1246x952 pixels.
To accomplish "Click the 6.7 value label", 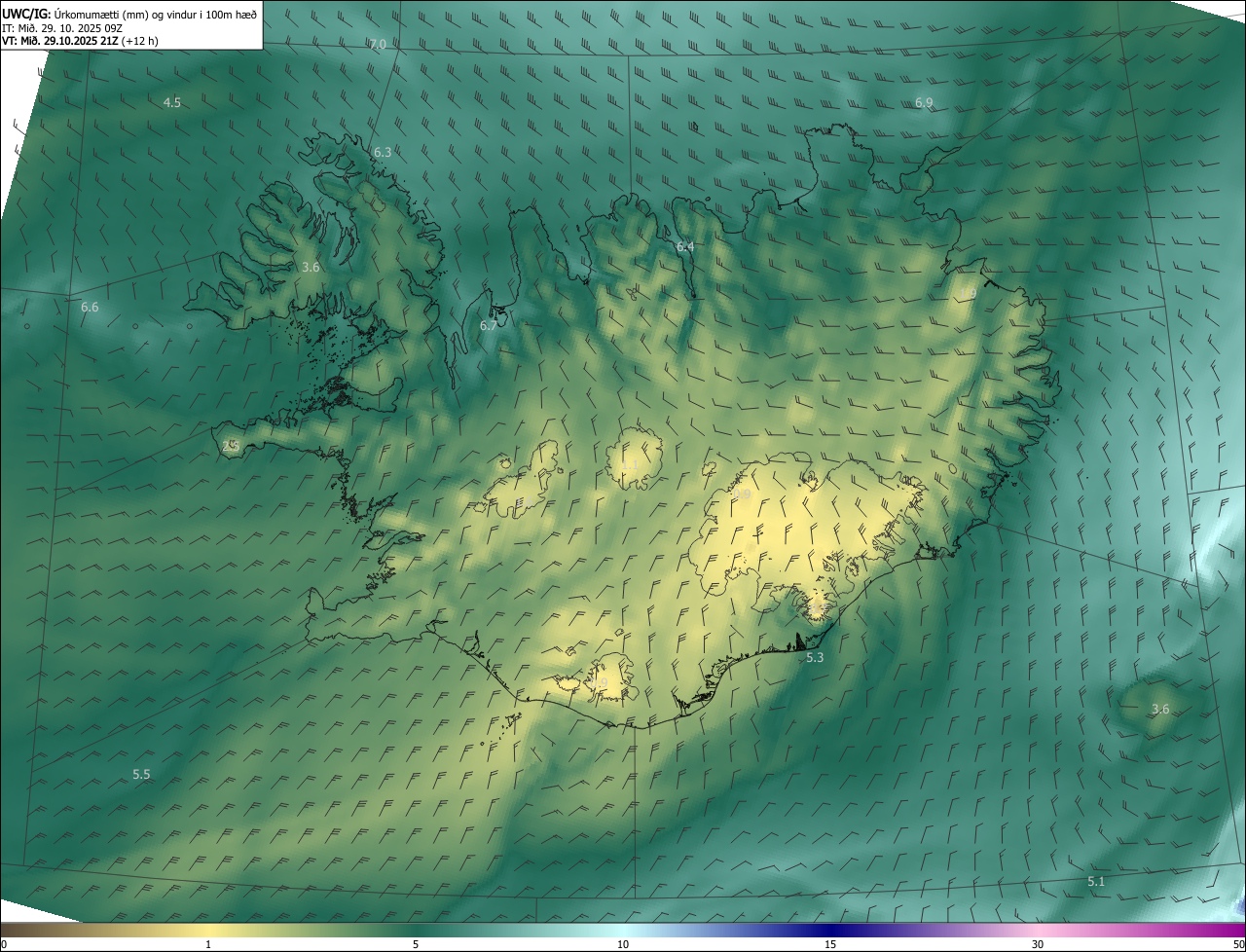I will coord(489,326).
